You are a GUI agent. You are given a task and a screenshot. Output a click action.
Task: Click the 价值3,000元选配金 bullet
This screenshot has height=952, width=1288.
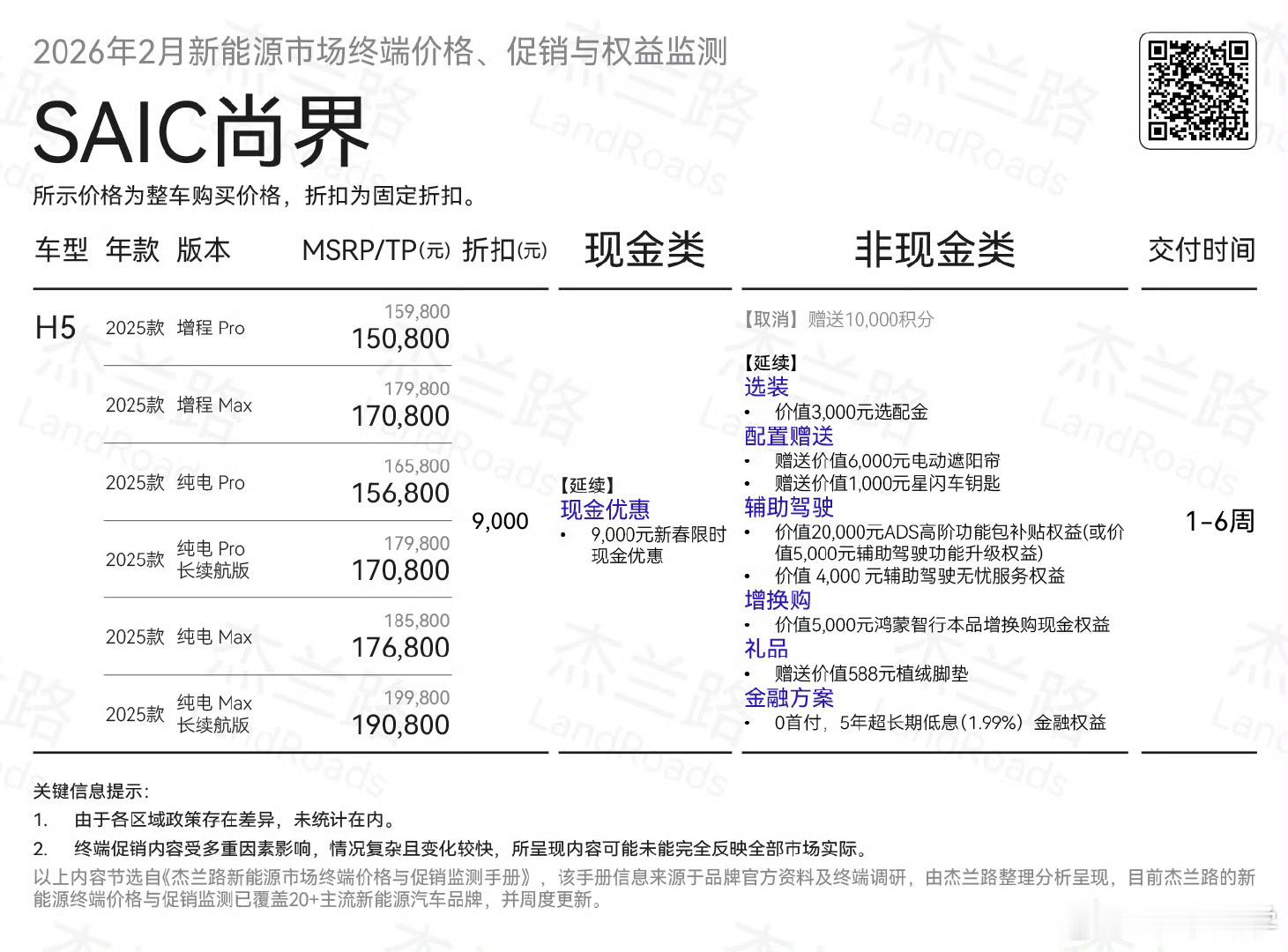point(836,412)
